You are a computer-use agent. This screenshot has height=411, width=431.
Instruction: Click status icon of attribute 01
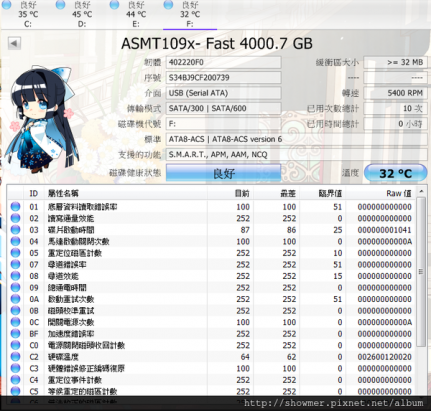click(x=15, y=207)
